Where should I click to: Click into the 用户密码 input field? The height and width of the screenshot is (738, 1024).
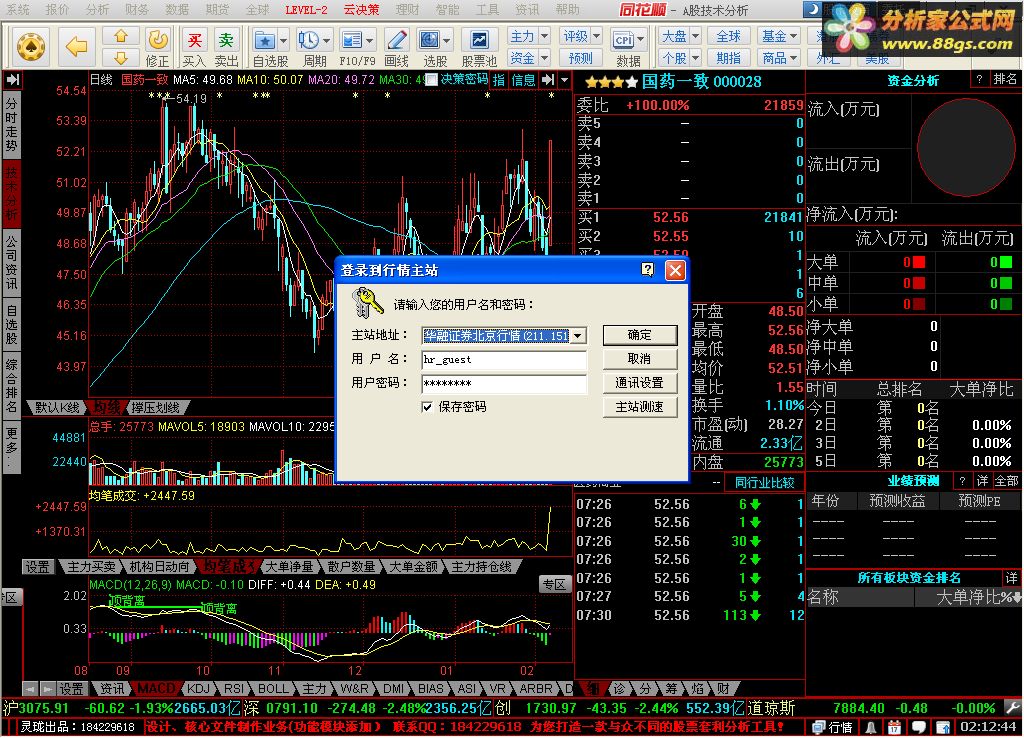[x=504, y=383]
